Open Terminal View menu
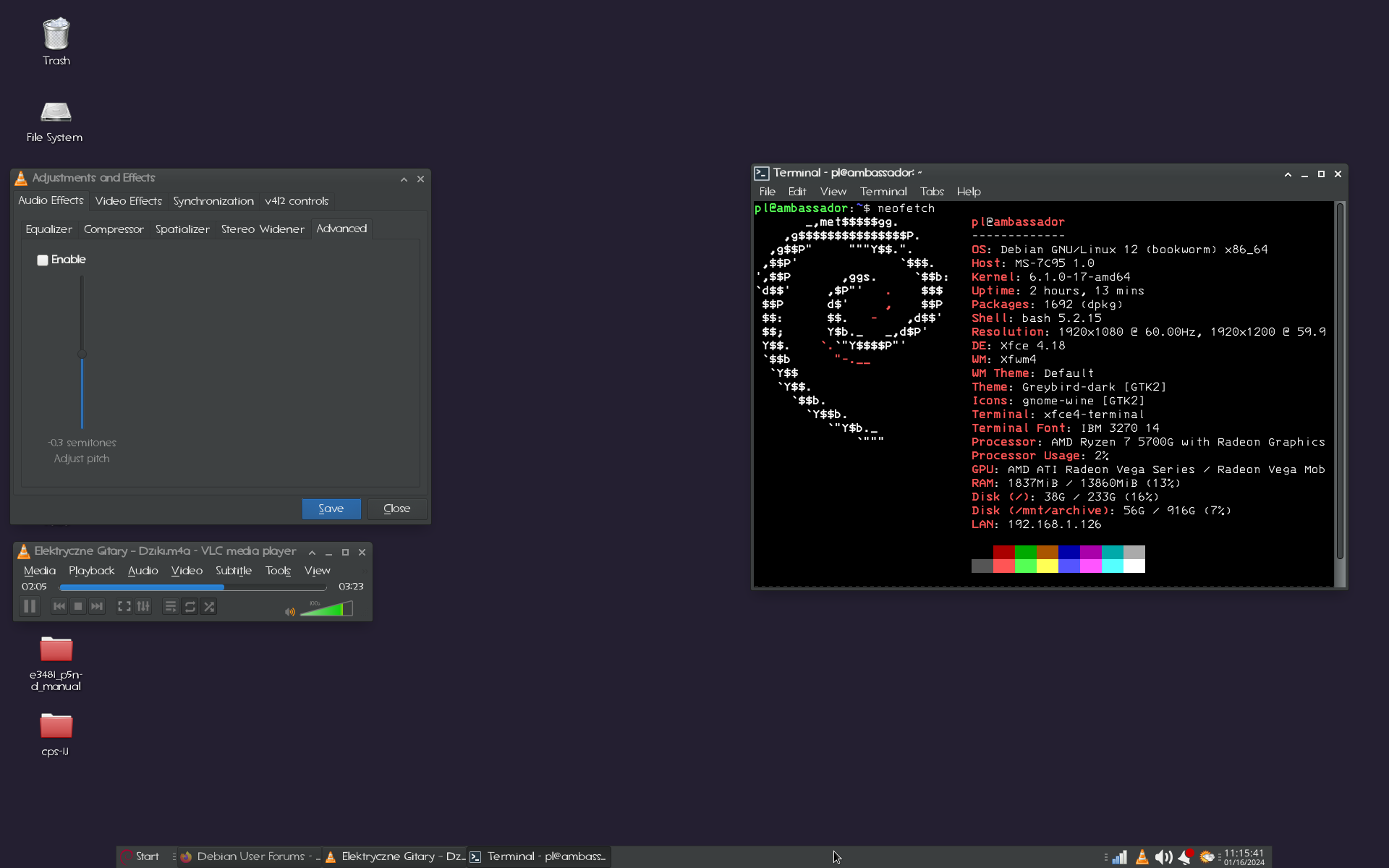 pyautogui.click(x=833, y=192)
